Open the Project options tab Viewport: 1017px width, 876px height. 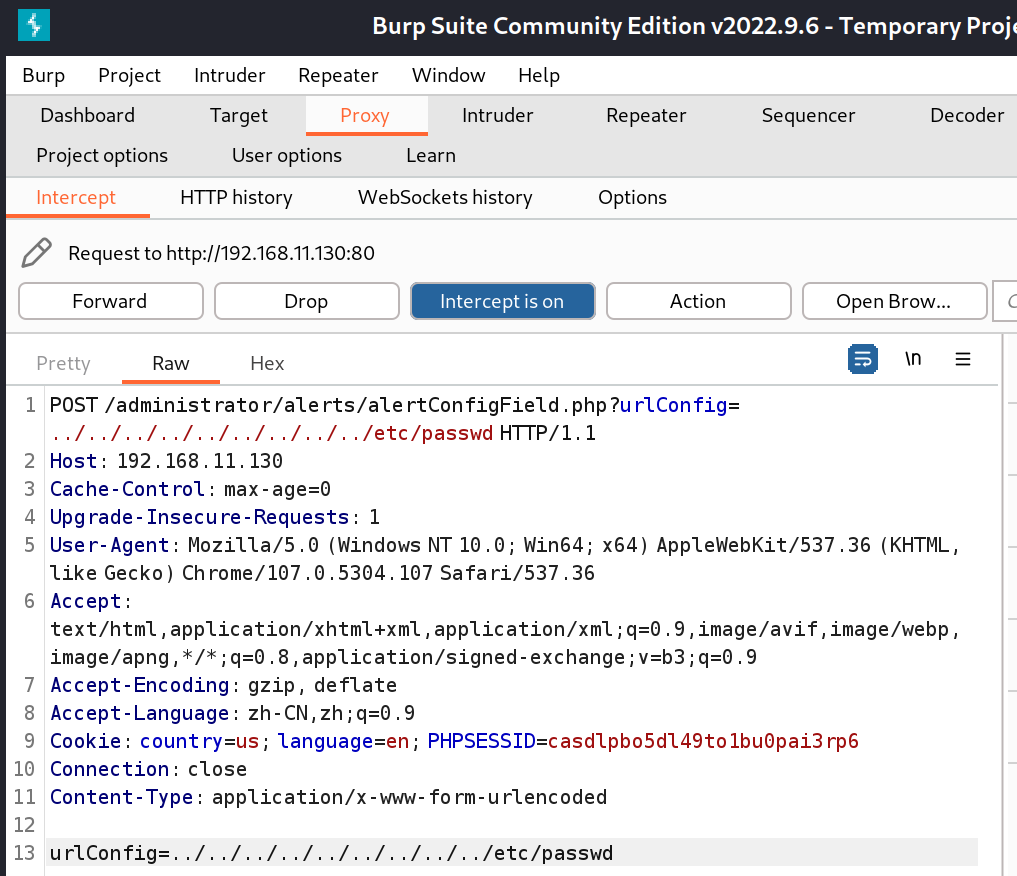102,156
